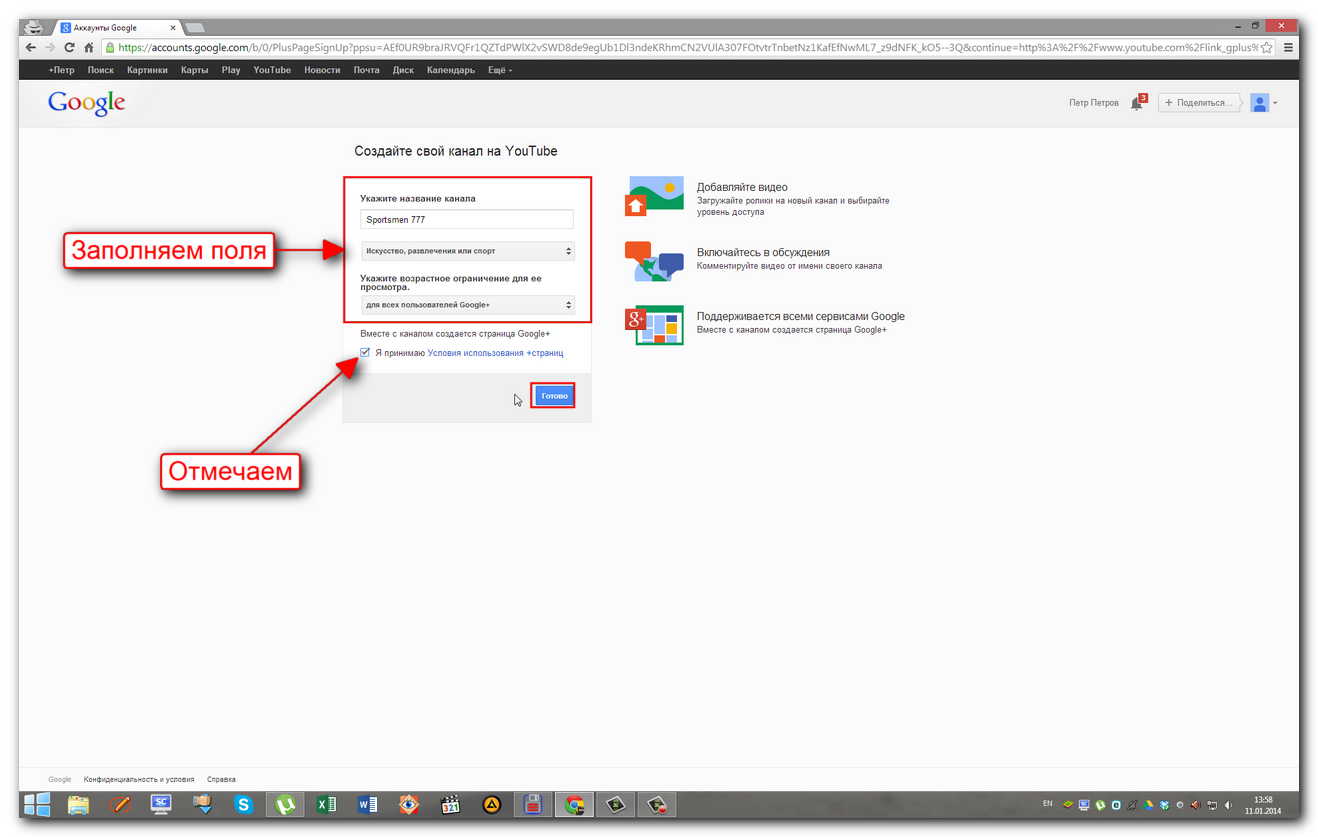Click the browser Forward arrow

coord(50,47)
